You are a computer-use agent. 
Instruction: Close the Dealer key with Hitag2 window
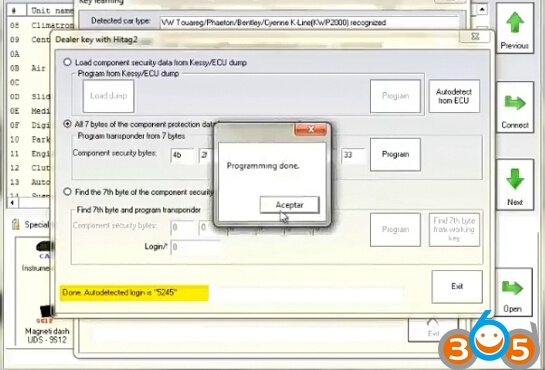pos(475,36)
